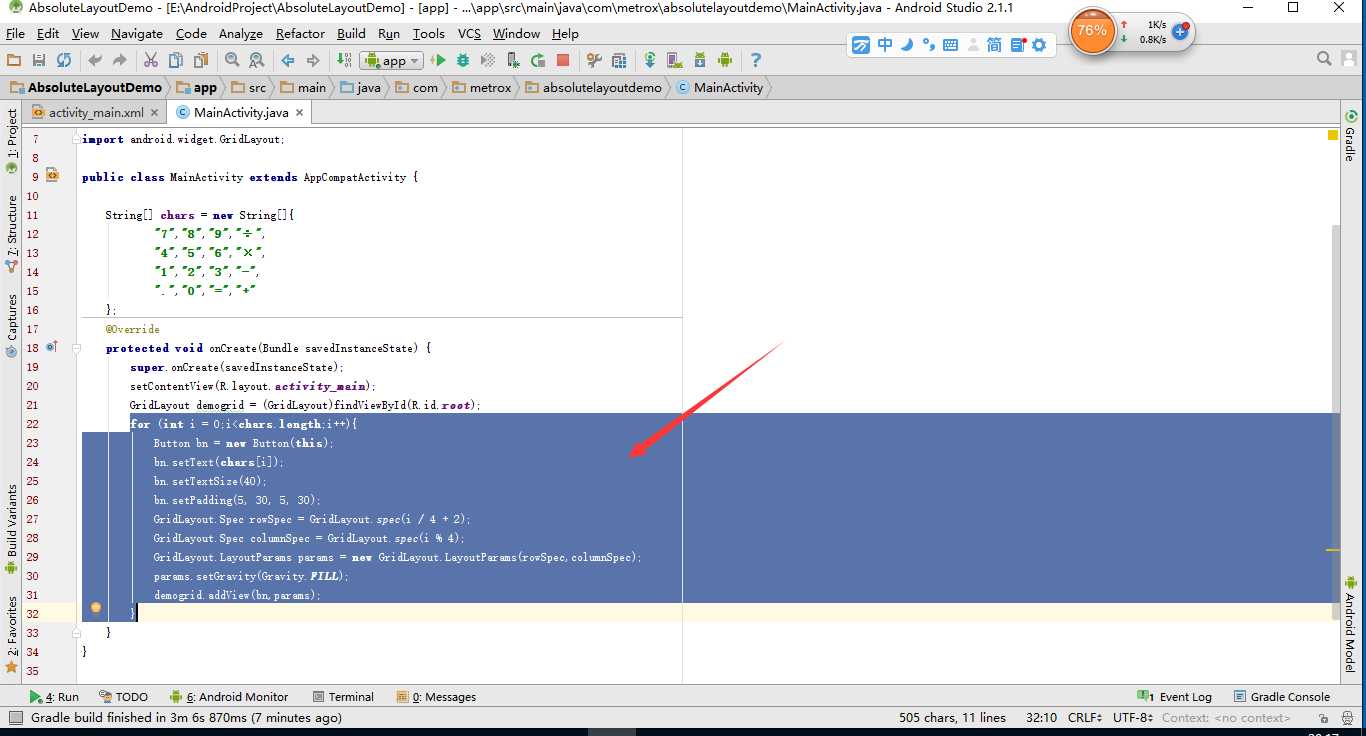Click the 32:10 cursor position indicator
Viewport: 1366px width, 736px height.
[x=1041, y=717]
